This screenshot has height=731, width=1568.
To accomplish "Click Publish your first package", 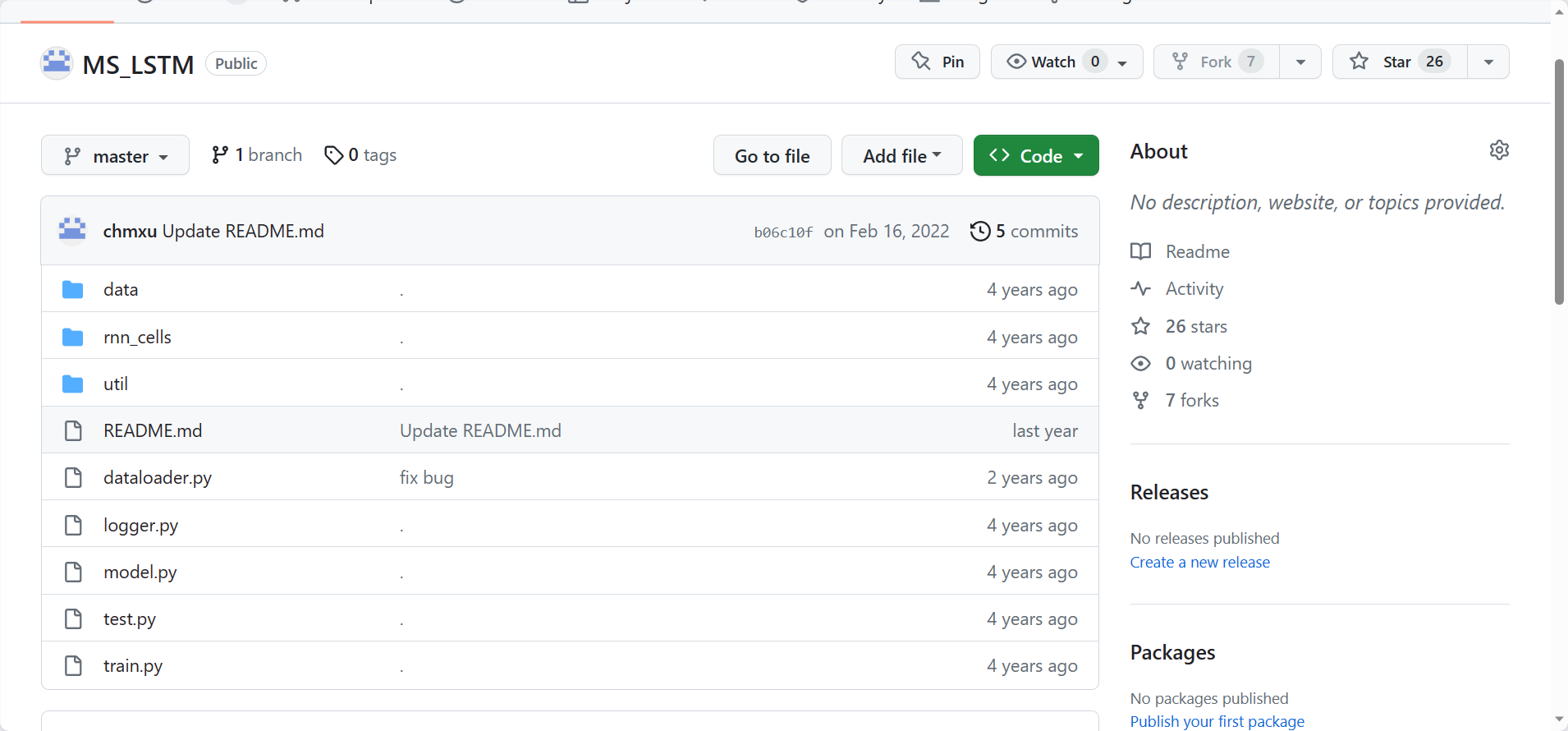I will (1217, 721).
